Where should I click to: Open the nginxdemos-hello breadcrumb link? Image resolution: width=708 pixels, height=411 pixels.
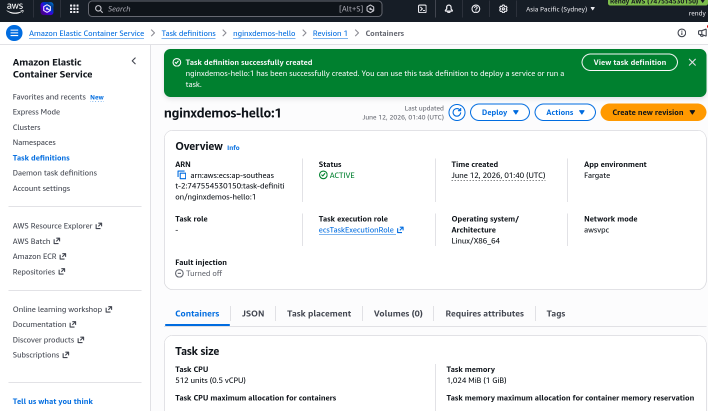point(264,33)
